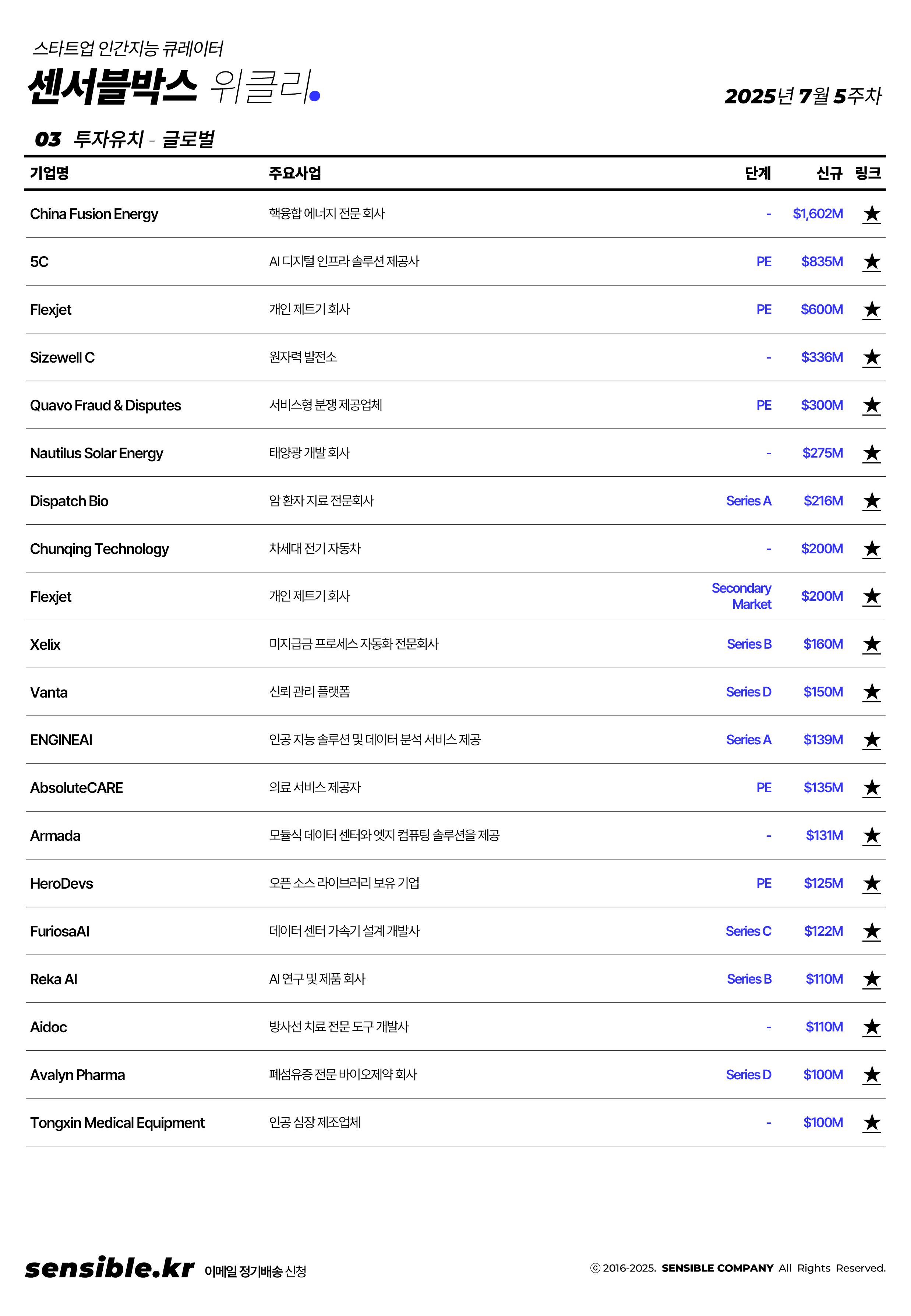This screenshot has height=1316, width=911.
Task: Click the 이메일 정기배송 신청 link
Action: point(255,1271)
